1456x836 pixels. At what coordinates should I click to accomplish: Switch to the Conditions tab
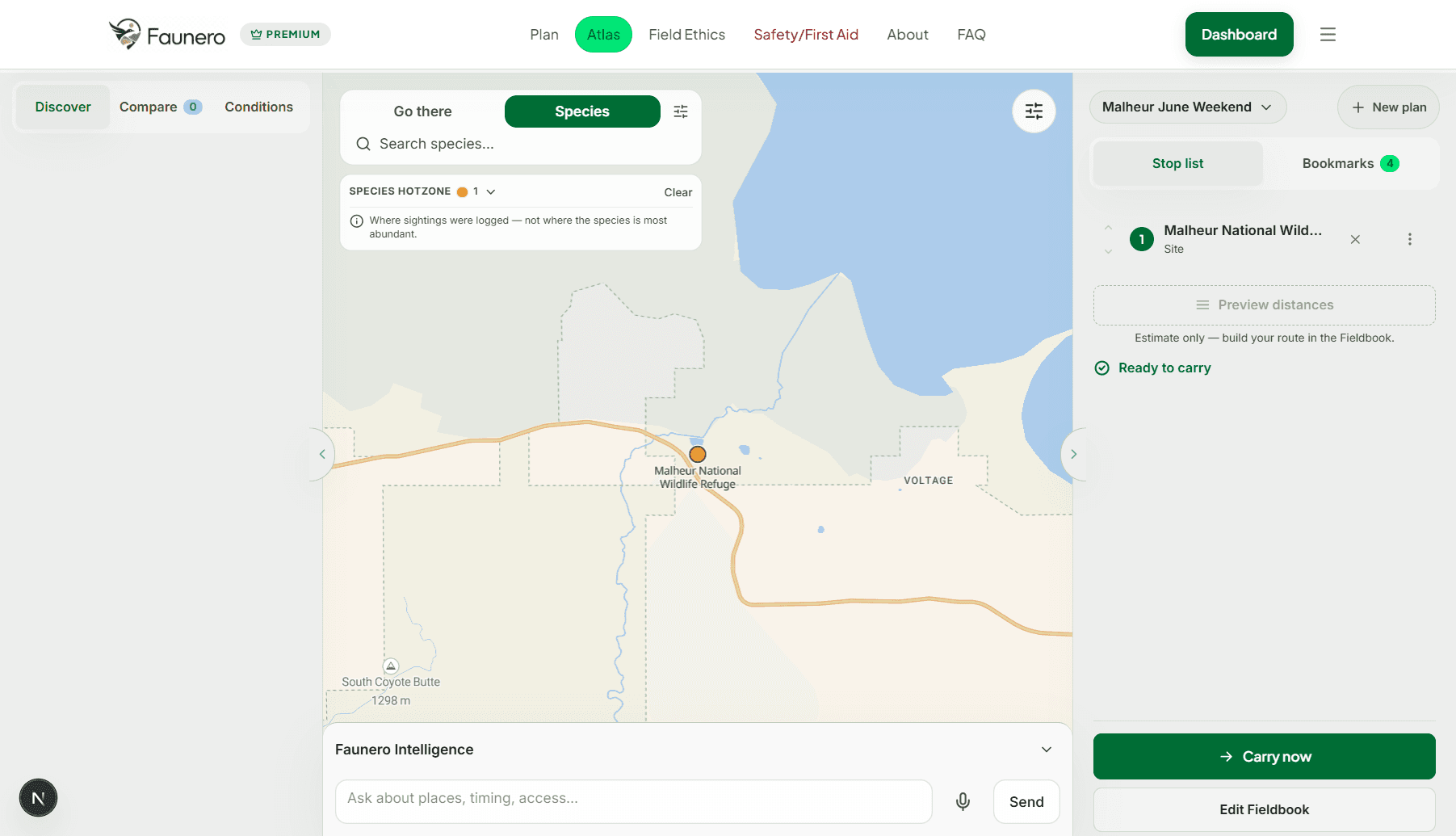[x=258, y=107]
